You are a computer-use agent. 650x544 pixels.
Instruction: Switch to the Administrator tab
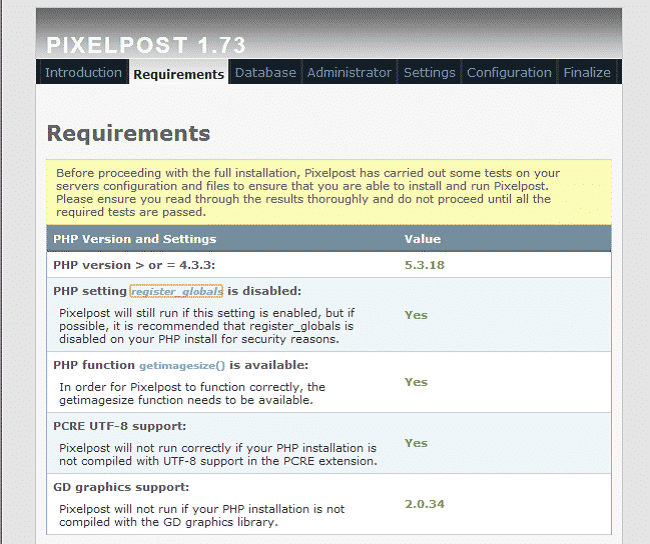(x=349, y=73)
